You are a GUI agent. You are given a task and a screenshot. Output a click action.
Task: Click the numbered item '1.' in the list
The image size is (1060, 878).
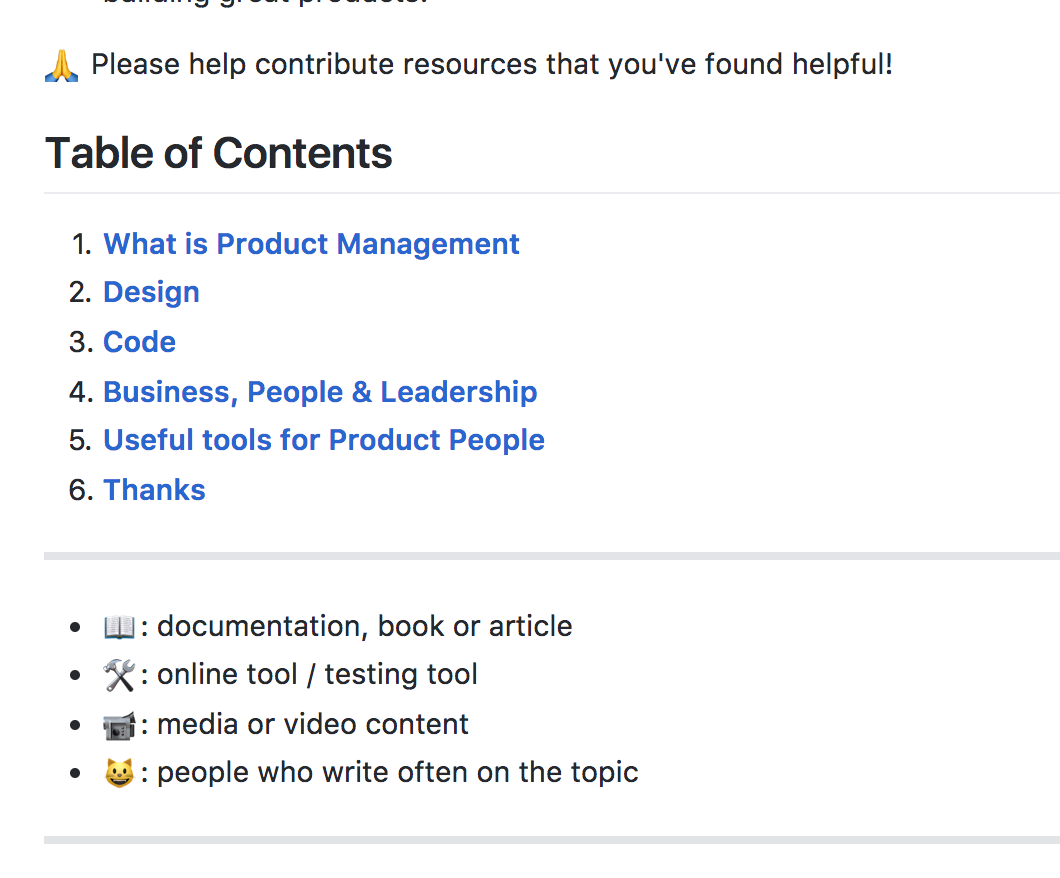80,243
